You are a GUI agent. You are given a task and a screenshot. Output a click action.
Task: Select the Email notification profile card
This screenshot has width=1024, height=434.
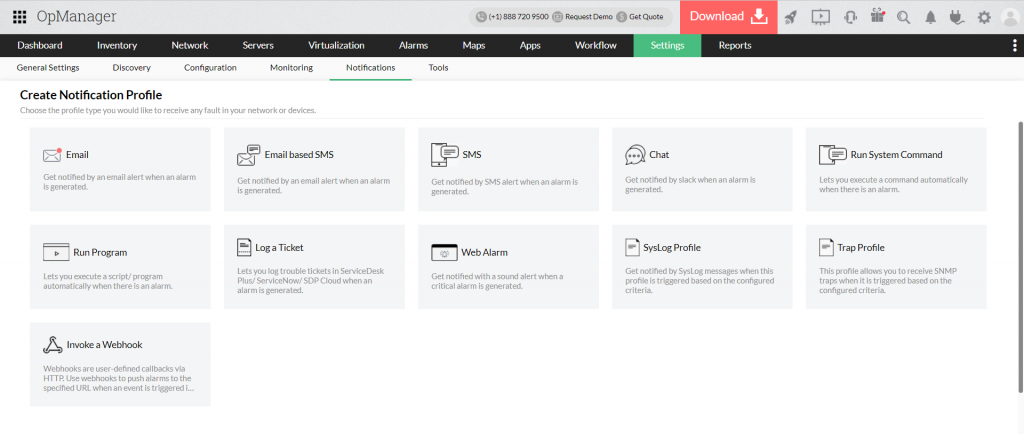point(120,169)
